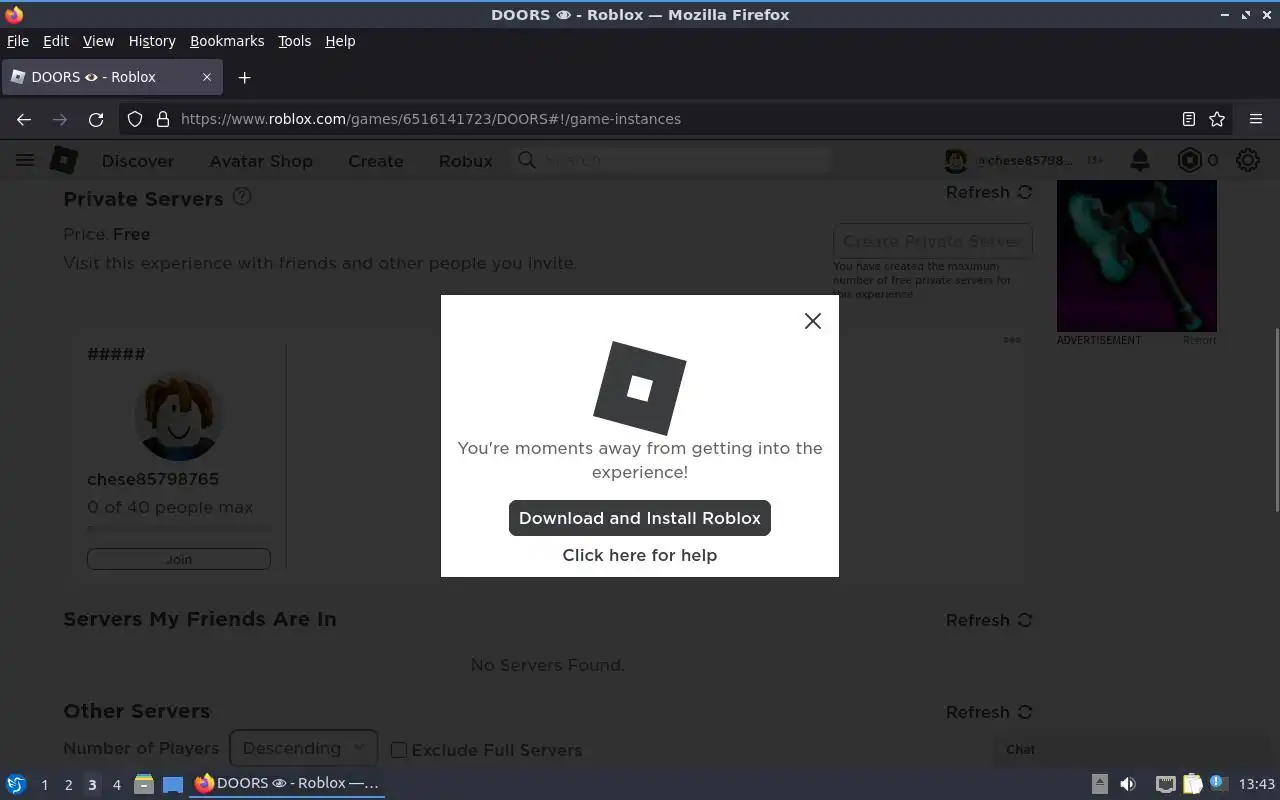
Task: Switch to workspace 1
Action: pos(44,785)
